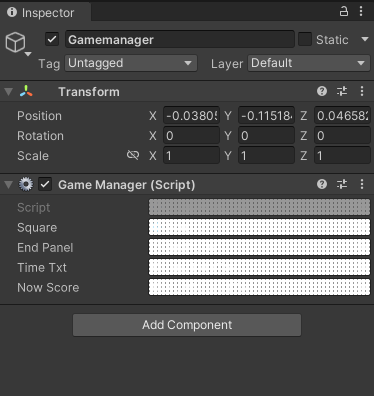Click the Add Component button
This screenshot has height=396, width=374.
(187, 325)
